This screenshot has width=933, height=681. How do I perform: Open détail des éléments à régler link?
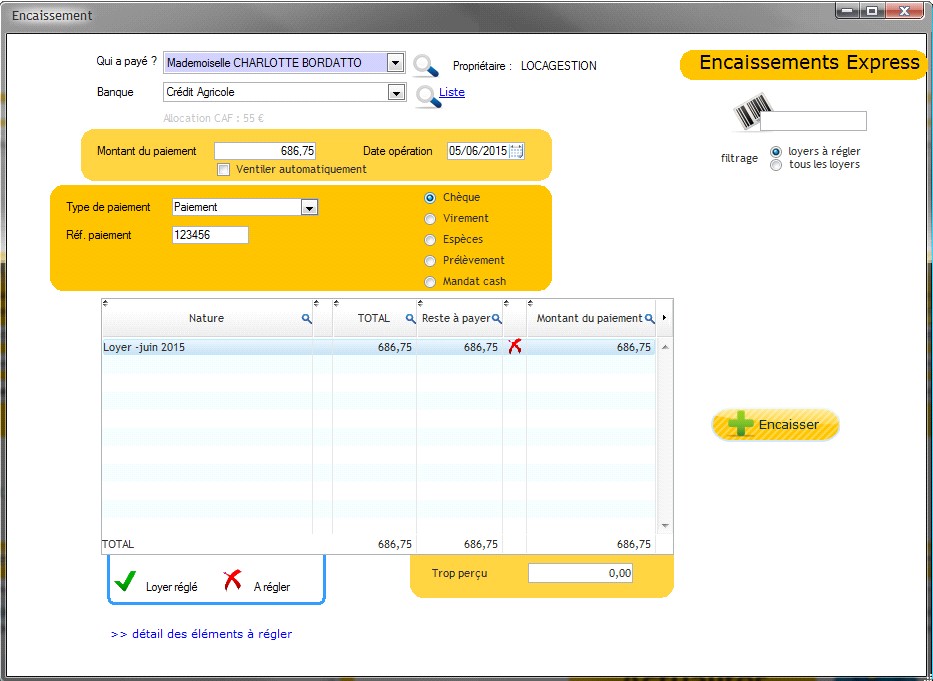pos(202,634)
